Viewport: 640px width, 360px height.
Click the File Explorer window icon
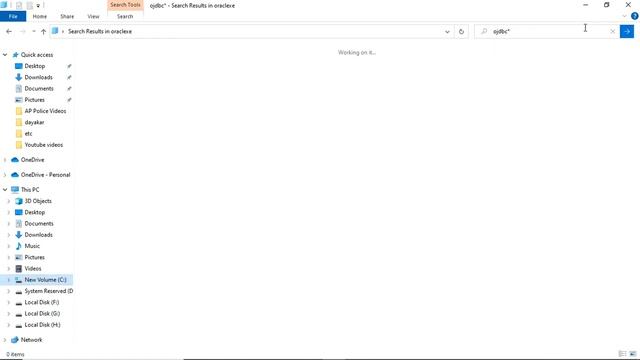(x=4, y=5)
